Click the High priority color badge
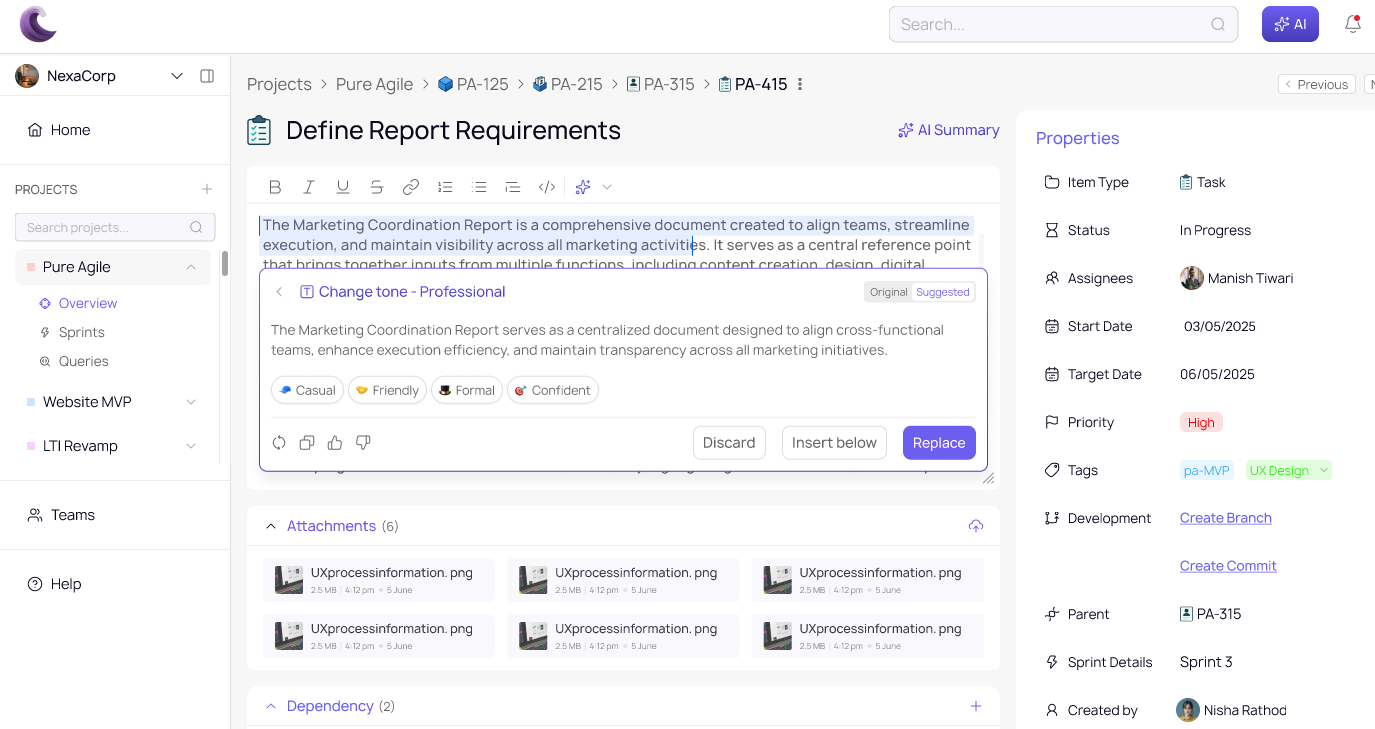 [1201, 422]
